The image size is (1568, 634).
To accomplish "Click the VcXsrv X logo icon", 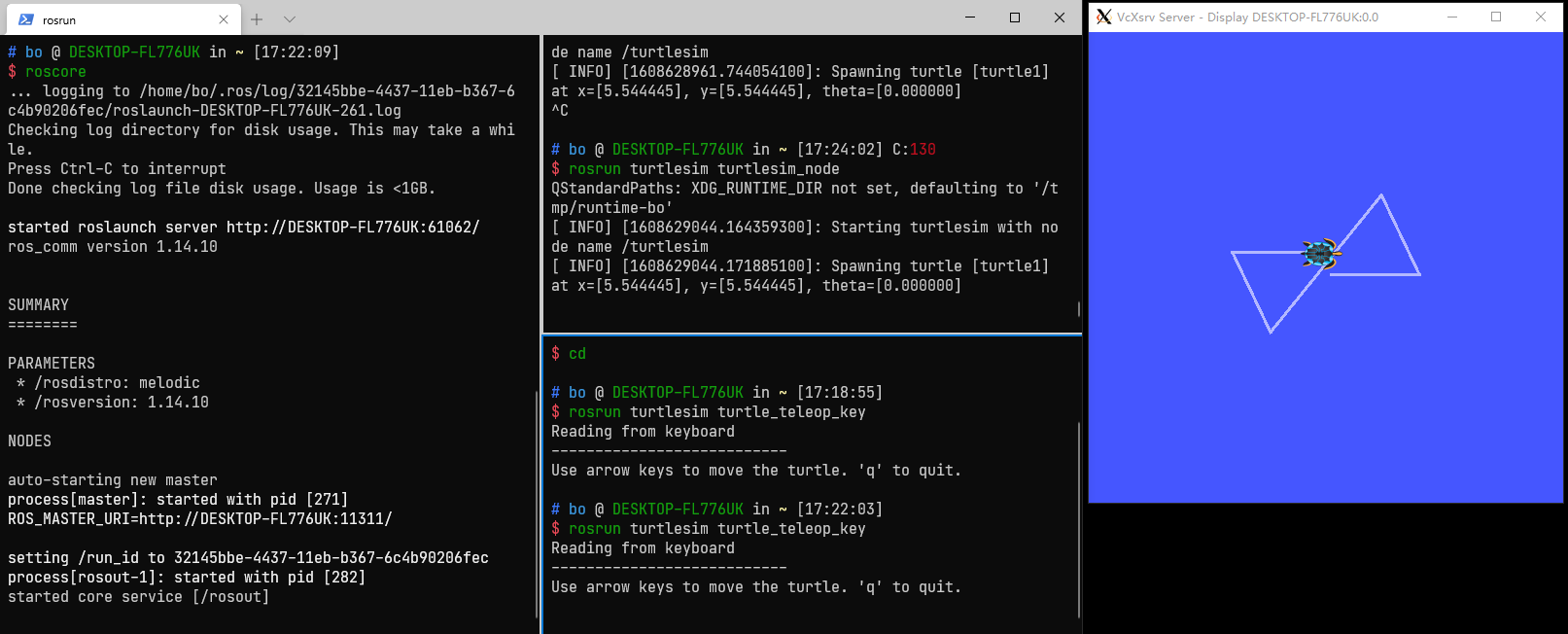I will click(x=1103, y=17).
